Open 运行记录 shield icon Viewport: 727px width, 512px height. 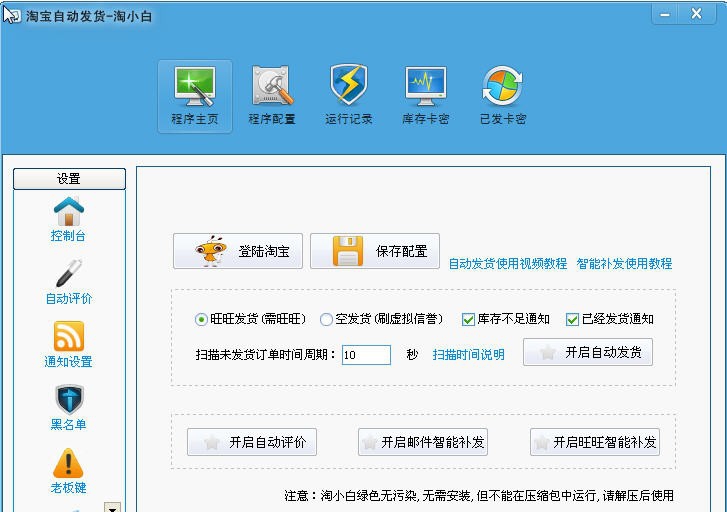click(349, 84)
